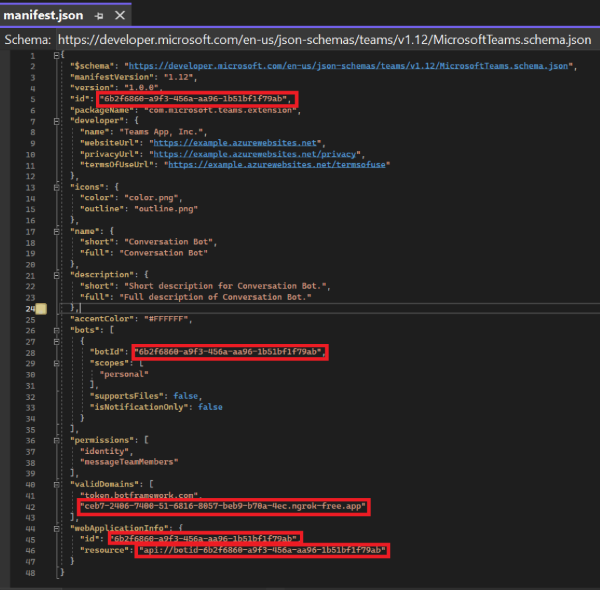Click the "resource" key

click(x=104, y=550)
